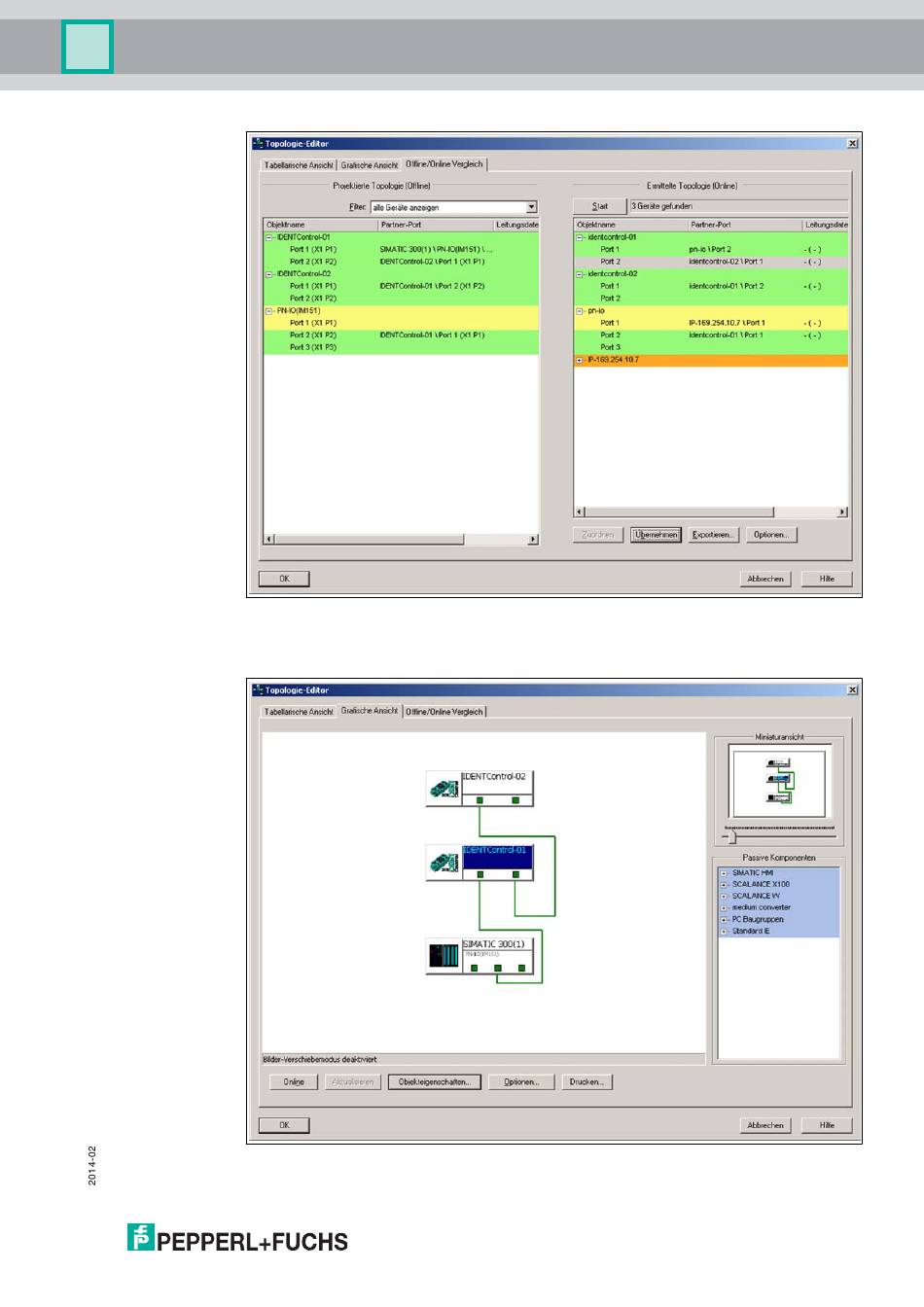Click the IDENTControl-02 device icon in the graphic view
The image size is (924, 1307).
(x=444, y=789)
